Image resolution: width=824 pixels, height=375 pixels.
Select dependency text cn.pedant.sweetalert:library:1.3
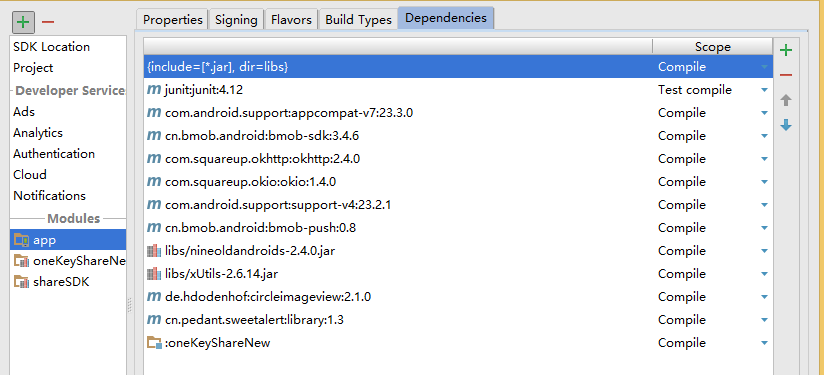coord(254,319)
